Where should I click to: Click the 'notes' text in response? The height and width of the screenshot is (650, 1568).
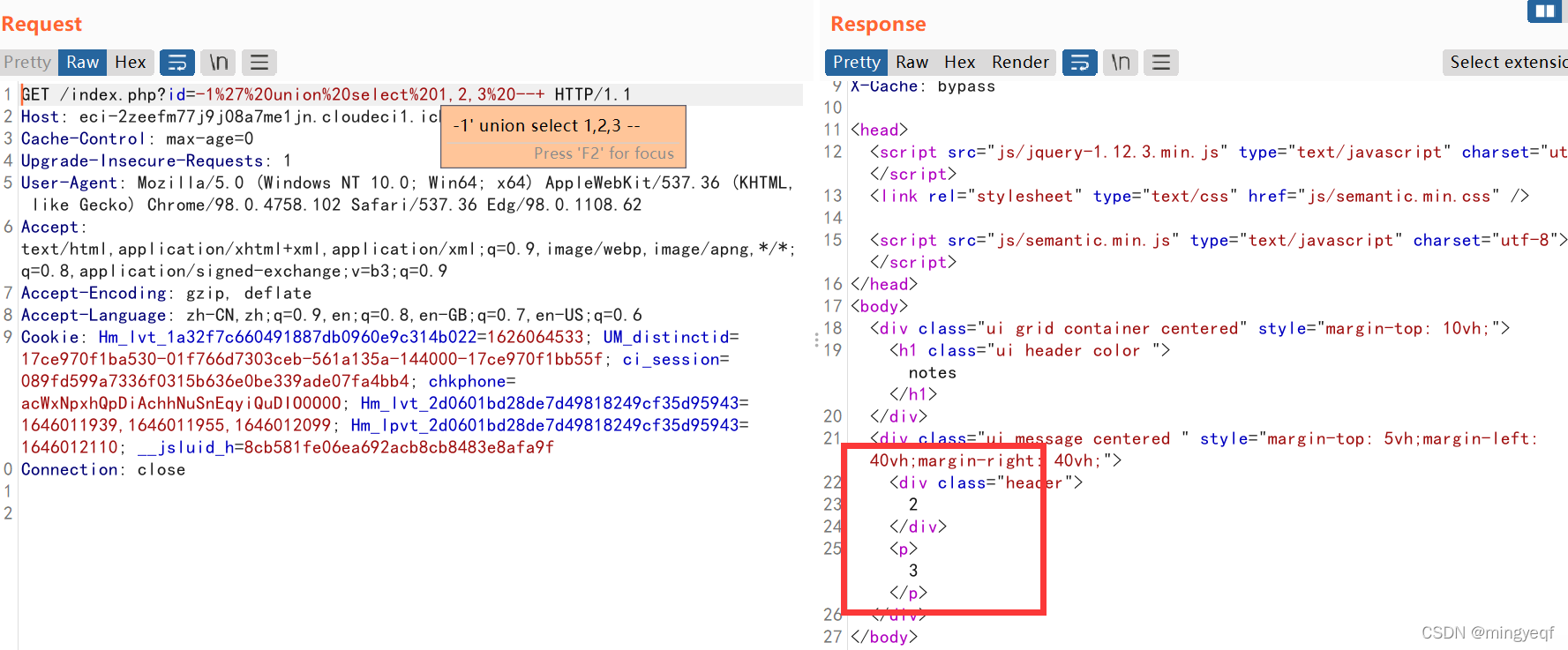coord(933,372)
